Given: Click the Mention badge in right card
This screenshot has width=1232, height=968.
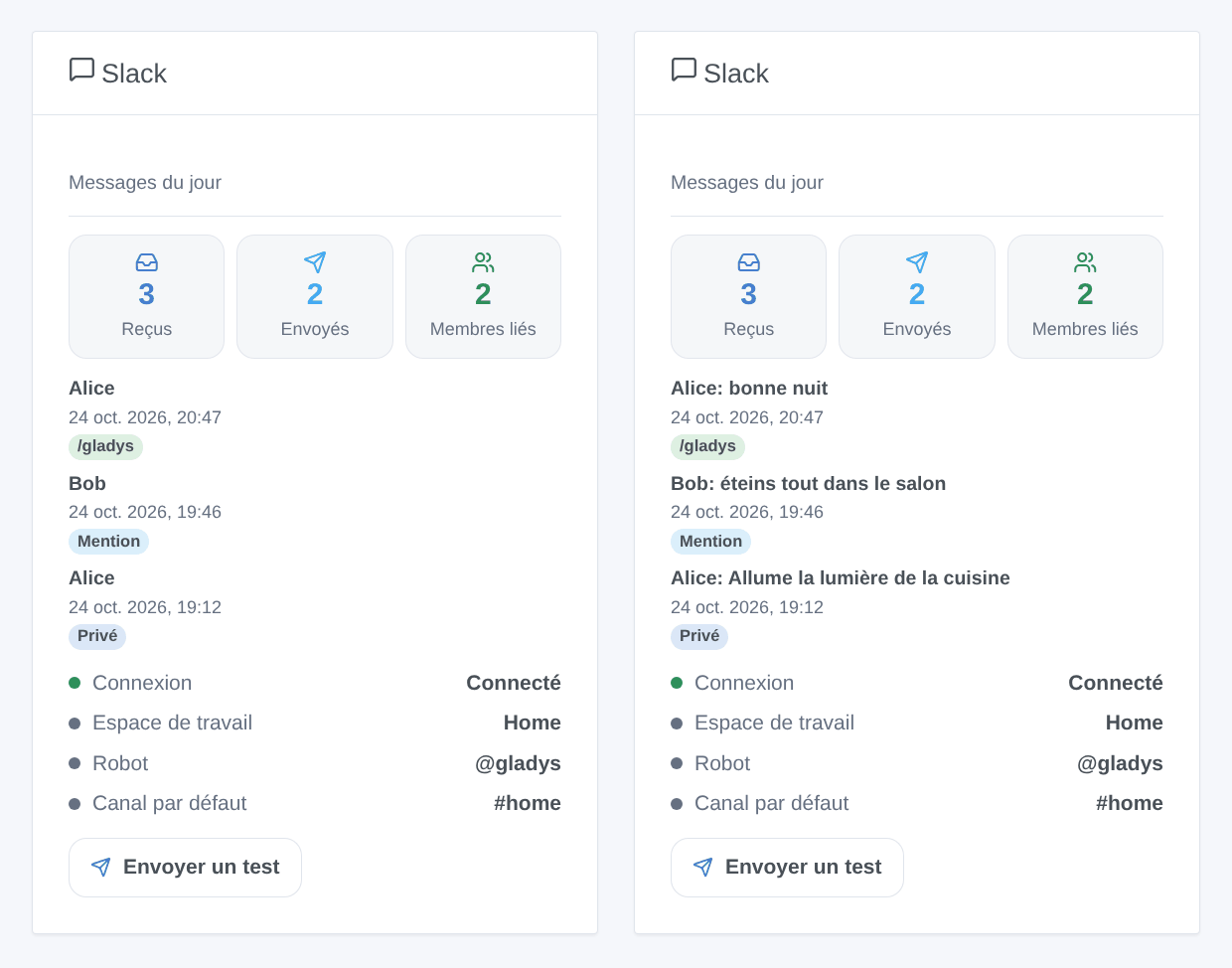Looking at the screenshot, I should click(x=710, y=542).
